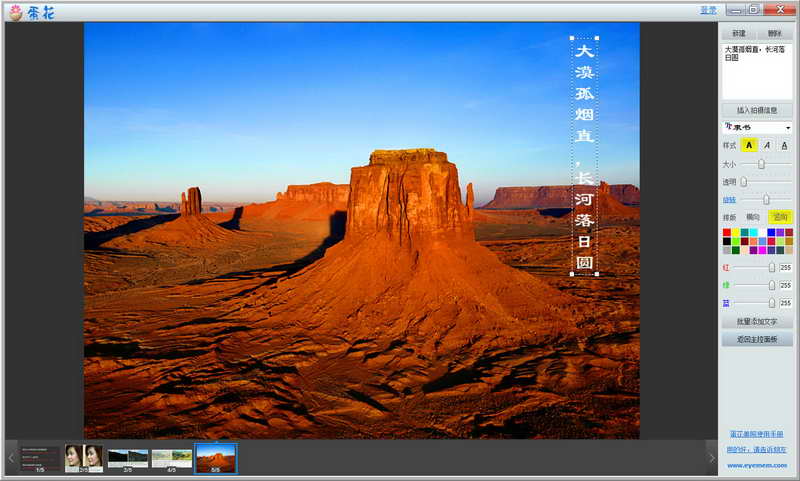Click the lotus app logo icon
800x481 pixels.
16,12
